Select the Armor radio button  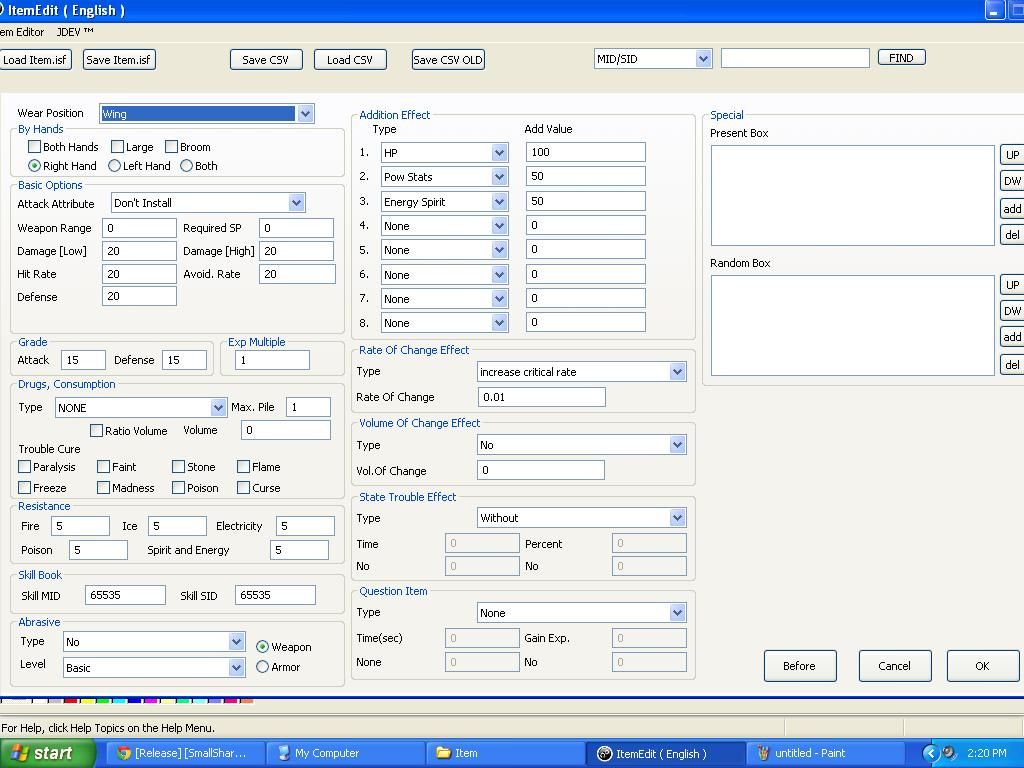tap(263, 667)
